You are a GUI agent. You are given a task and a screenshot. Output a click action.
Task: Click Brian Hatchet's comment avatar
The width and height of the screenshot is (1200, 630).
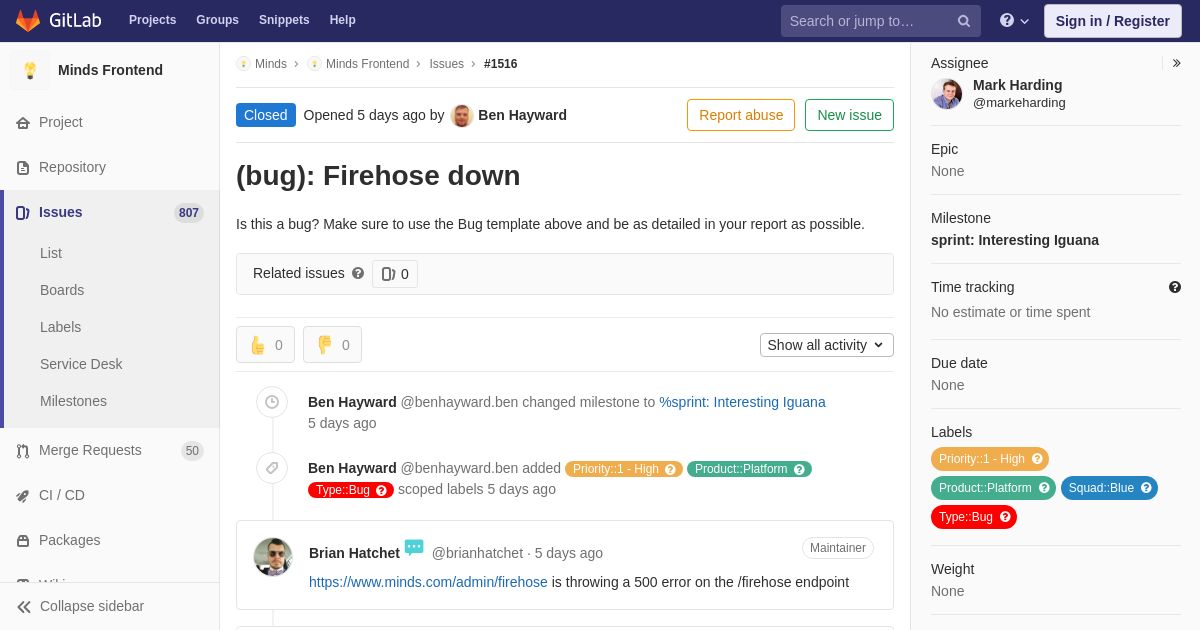click(x=273, y=557)
